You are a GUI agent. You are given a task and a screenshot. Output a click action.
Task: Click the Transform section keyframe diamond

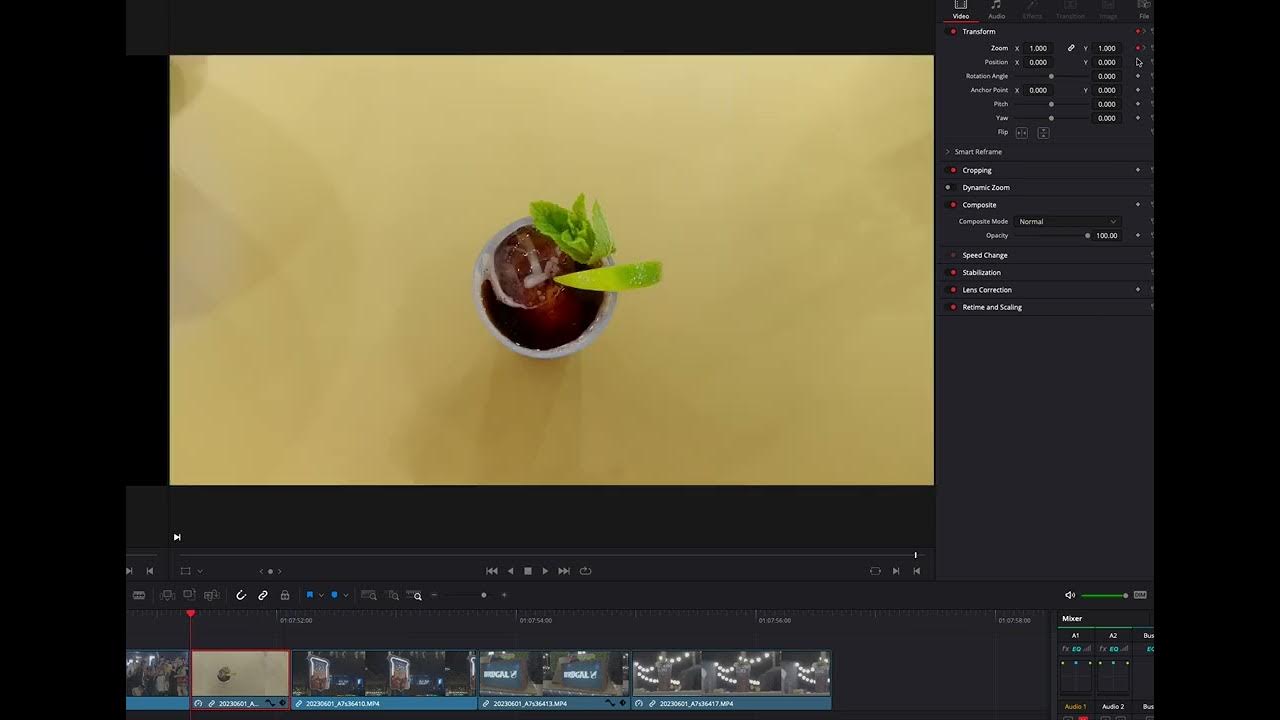pyautogui.click(x=1138, y=31)
